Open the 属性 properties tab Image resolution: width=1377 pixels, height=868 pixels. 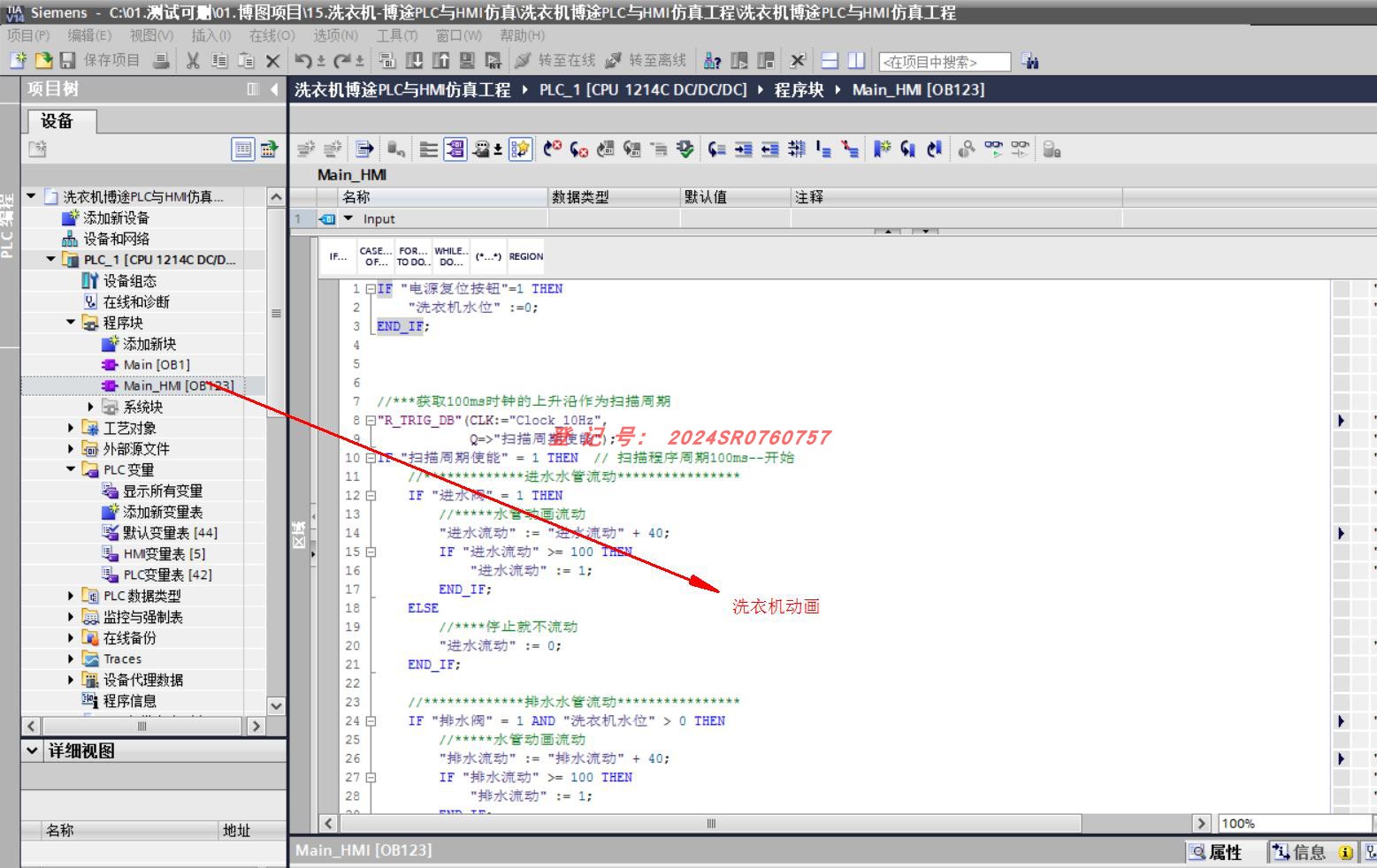tap(1216, 852)
